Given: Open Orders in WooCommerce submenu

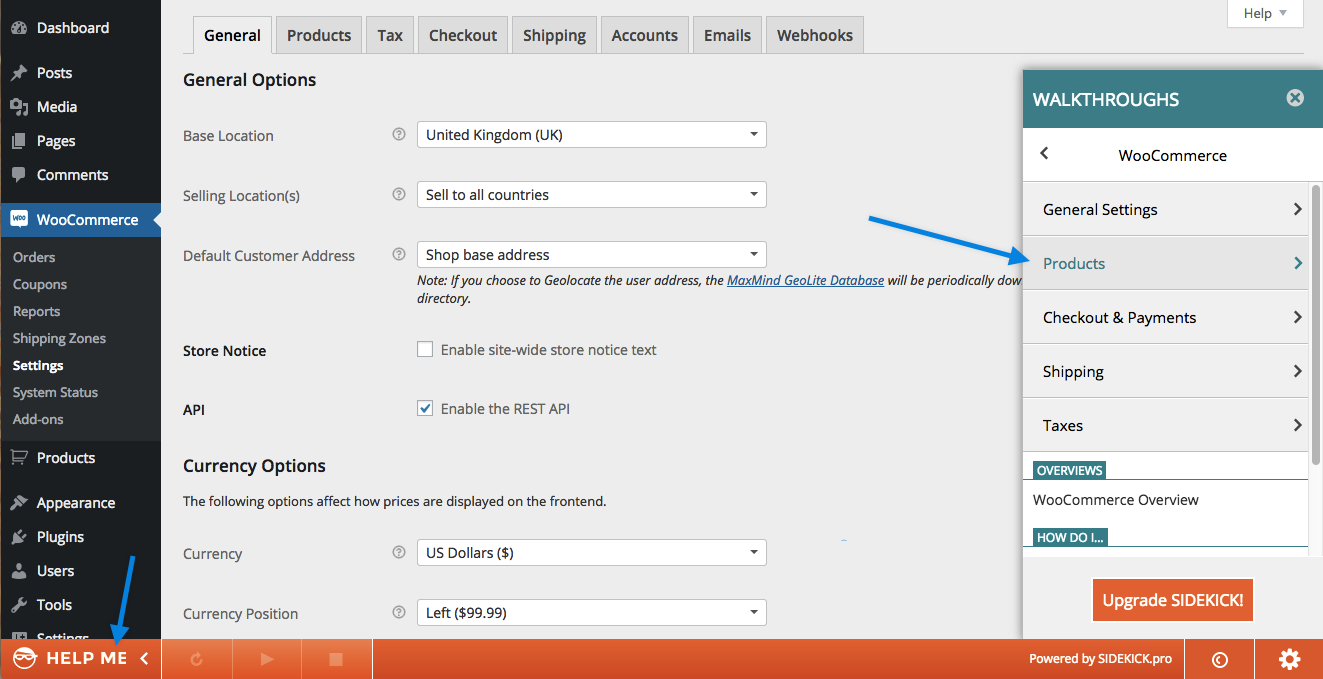Looking at the screenshot, I should 34,257.
